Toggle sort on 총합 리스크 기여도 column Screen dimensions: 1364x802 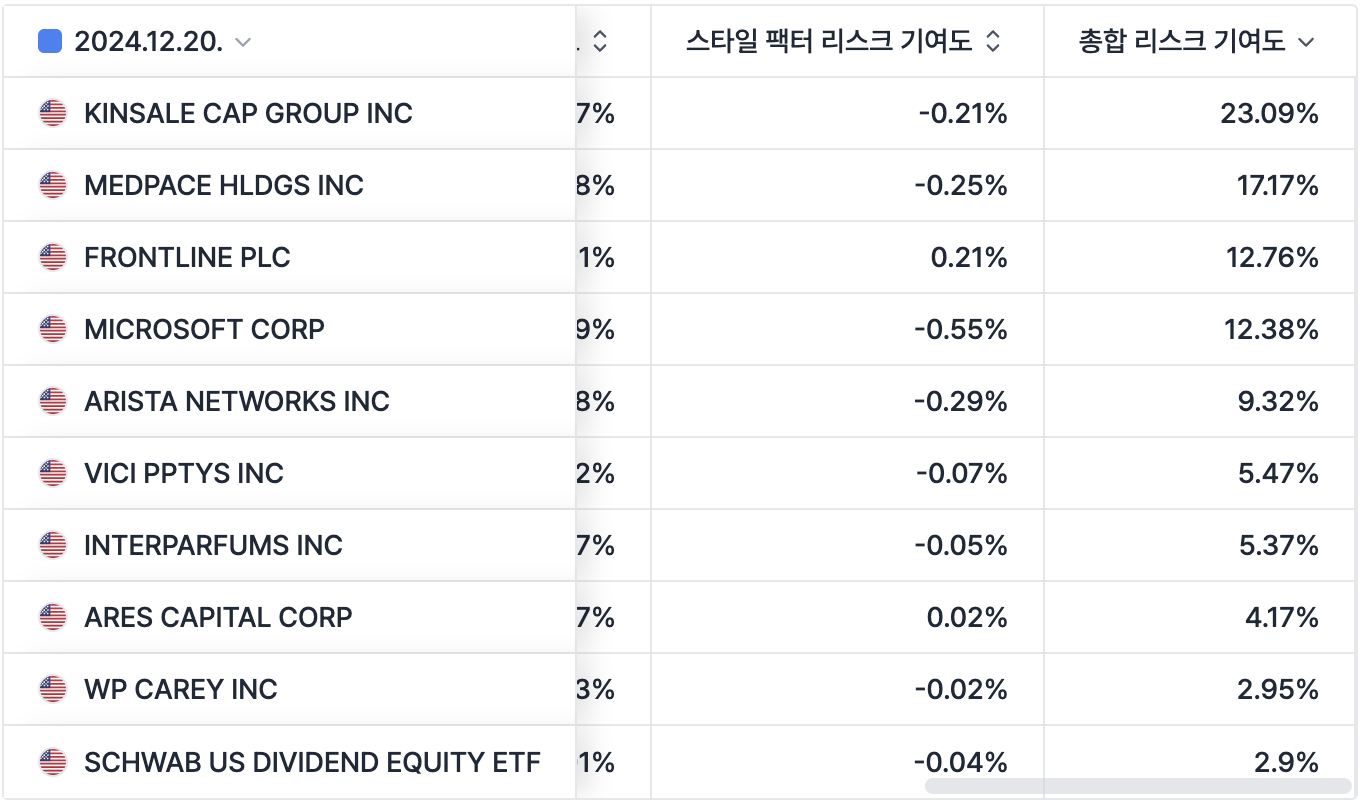tap(1305, 42)
